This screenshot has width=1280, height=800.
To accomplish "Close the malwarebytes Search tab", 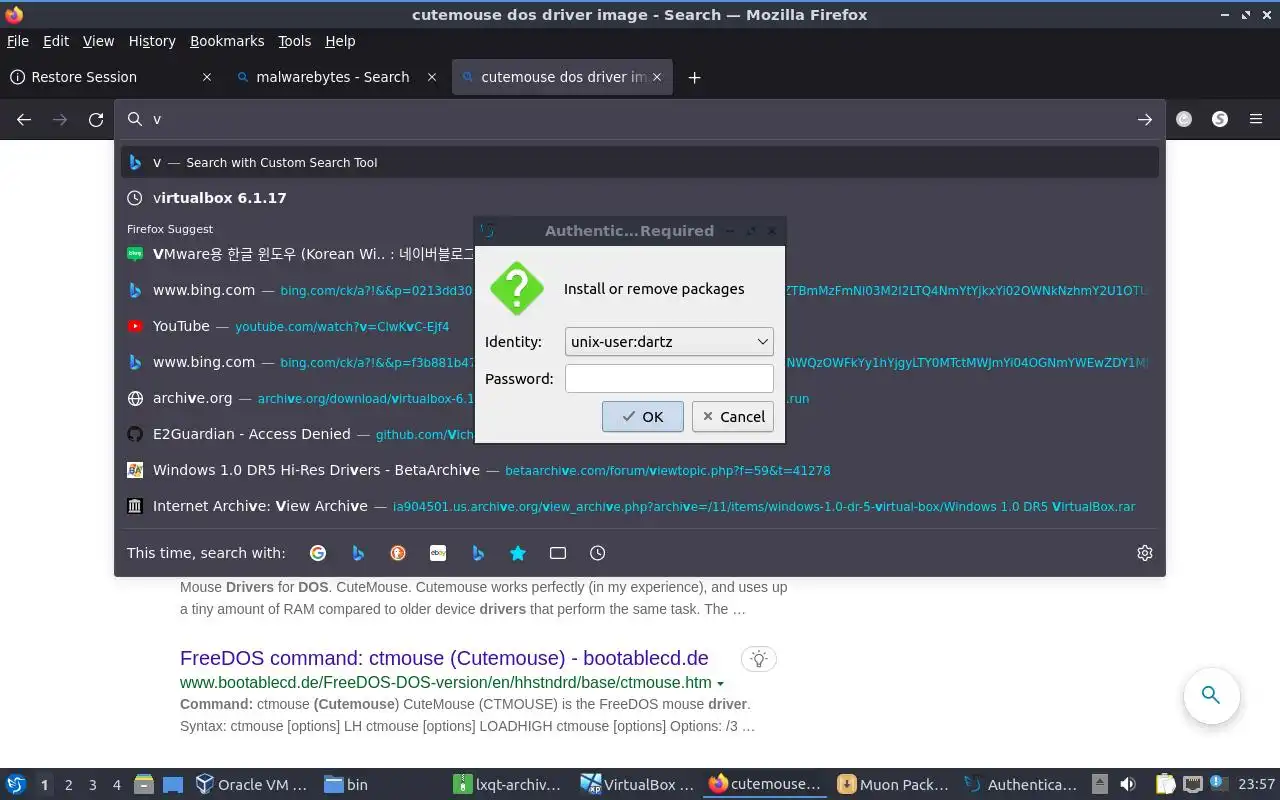I will coord(432,77).
